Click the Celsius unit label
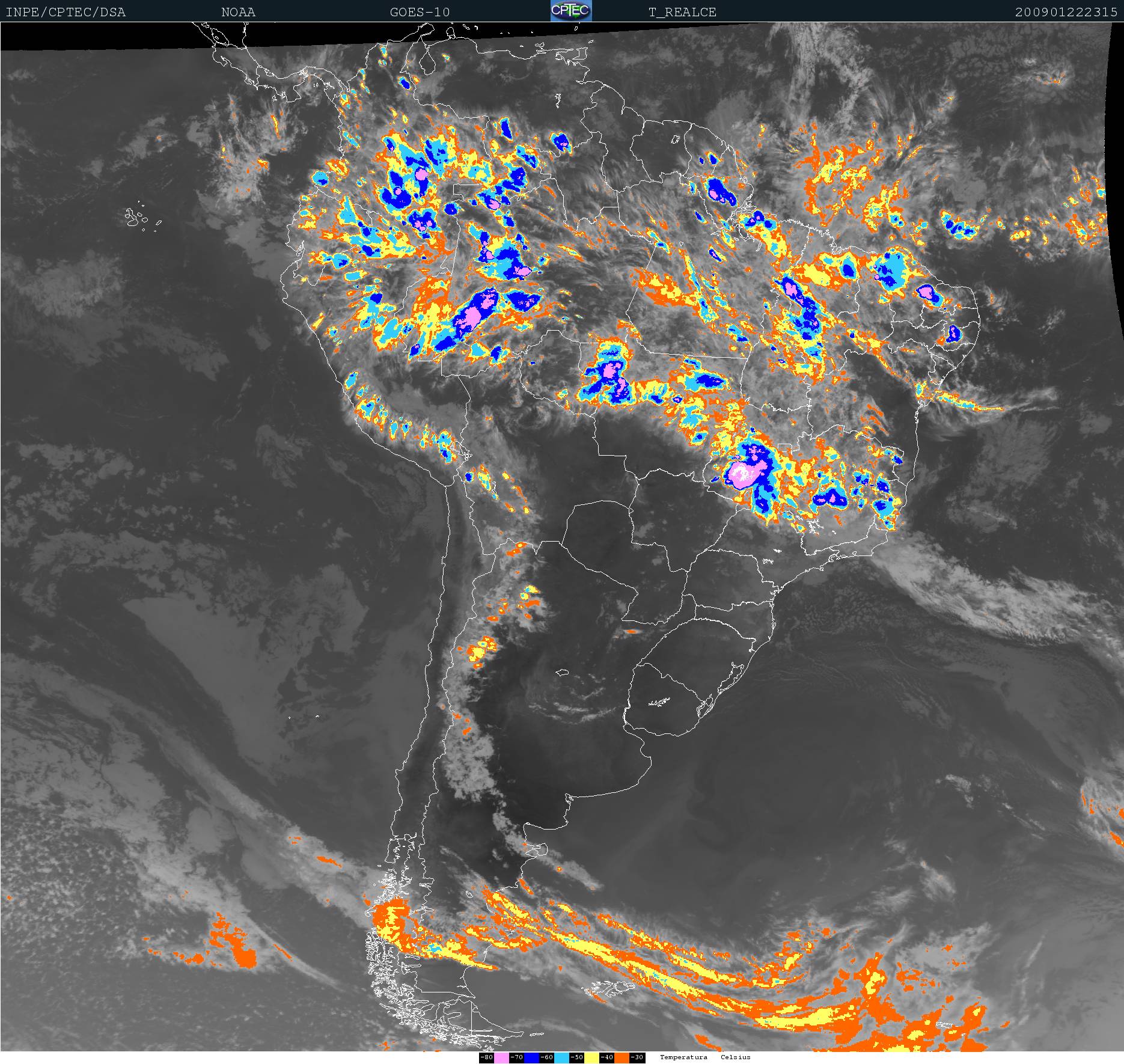Image resolution: width=1124 pixels, height=1064 pixels. point(736,1057)
